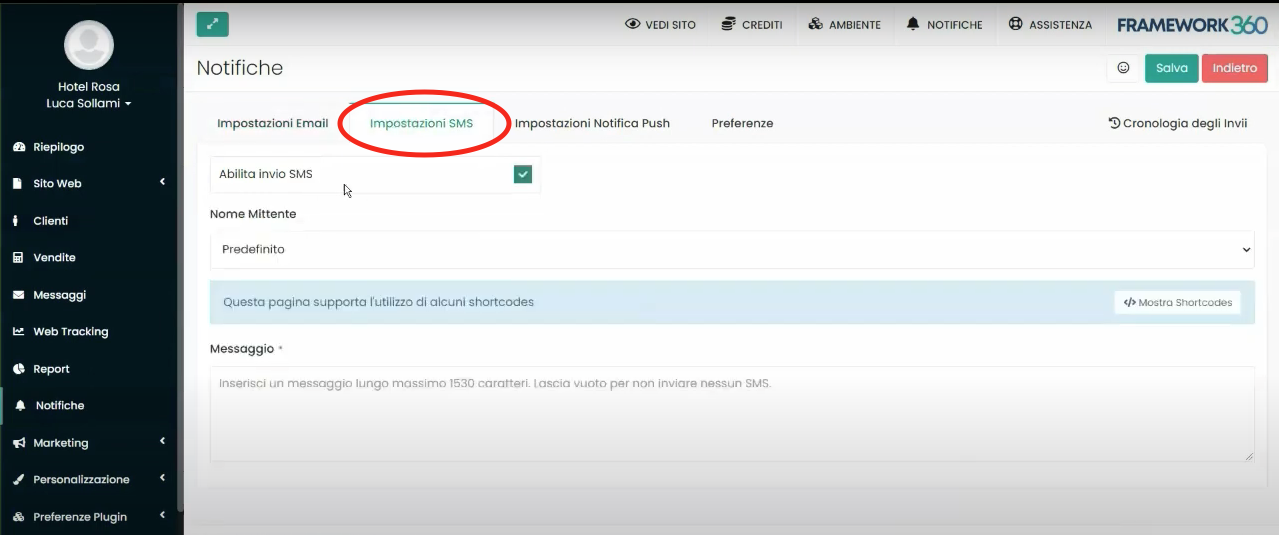Screen dimensions: 1279x535
Task: Click the red Indietro button
Action: click(x=1235, y=68)
